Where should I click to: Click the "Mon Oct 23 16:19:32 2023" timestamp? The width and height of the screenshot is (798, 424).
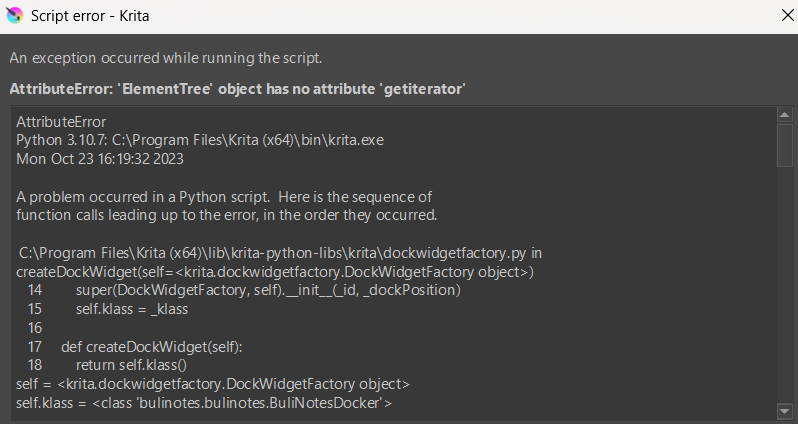100,158
